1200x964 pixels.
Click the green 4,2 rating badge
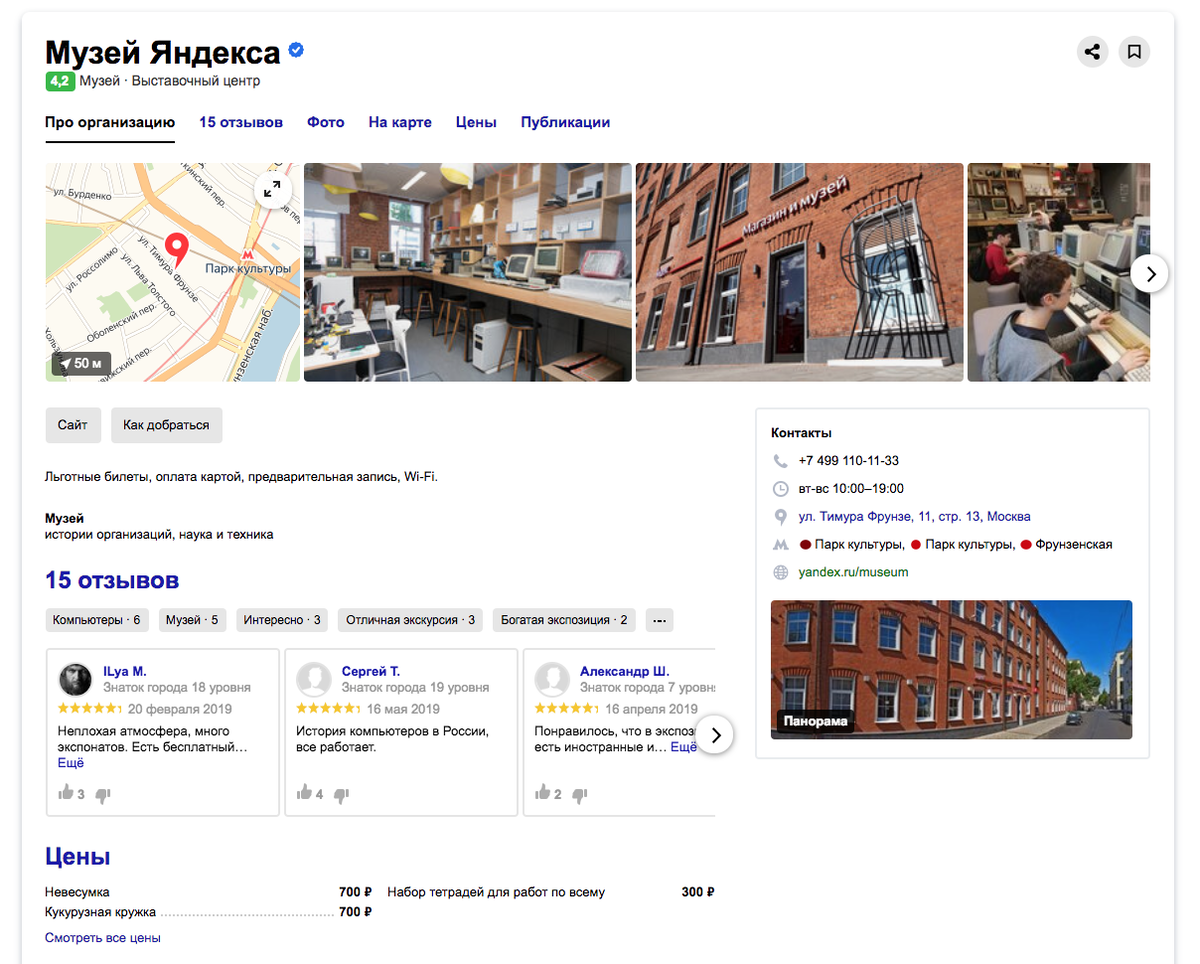pyautogui.click(x=60, y=81)
